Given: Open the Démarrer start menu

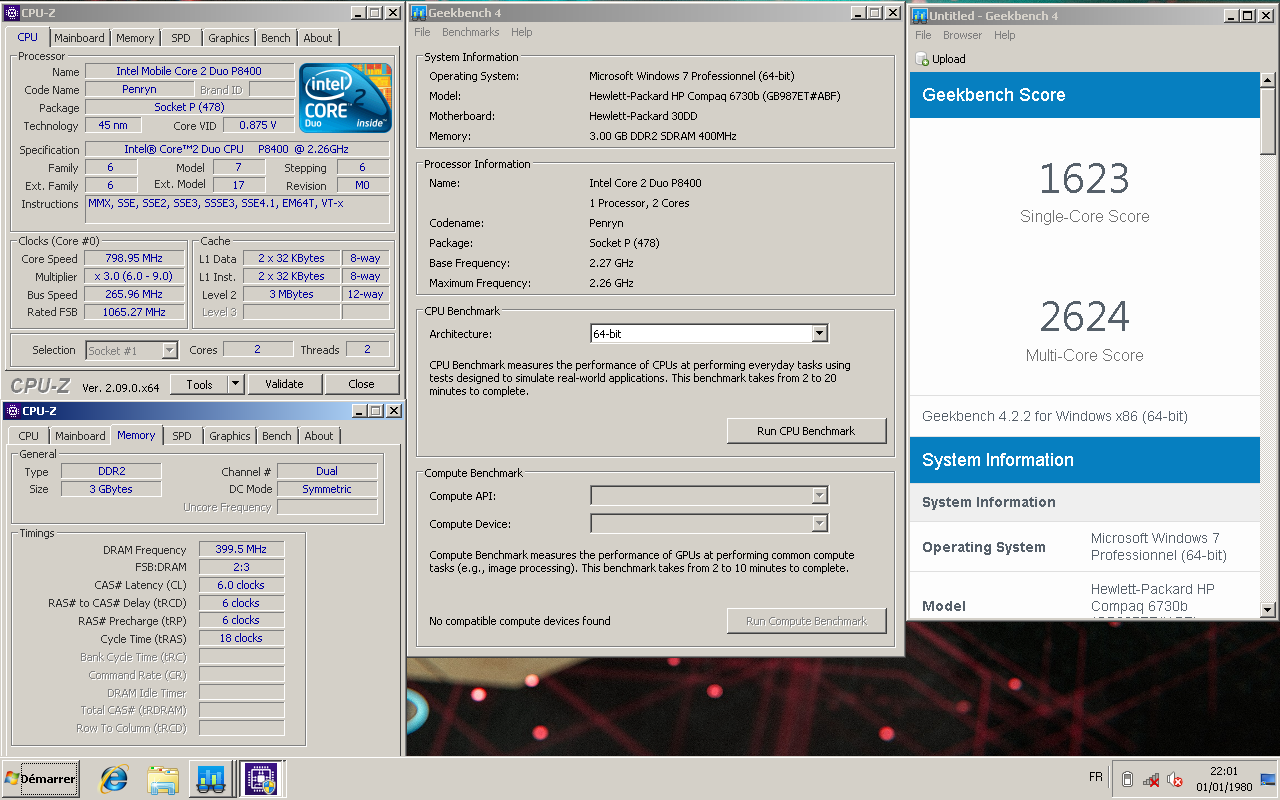Looking at the screenshot, I should (40, 778).
